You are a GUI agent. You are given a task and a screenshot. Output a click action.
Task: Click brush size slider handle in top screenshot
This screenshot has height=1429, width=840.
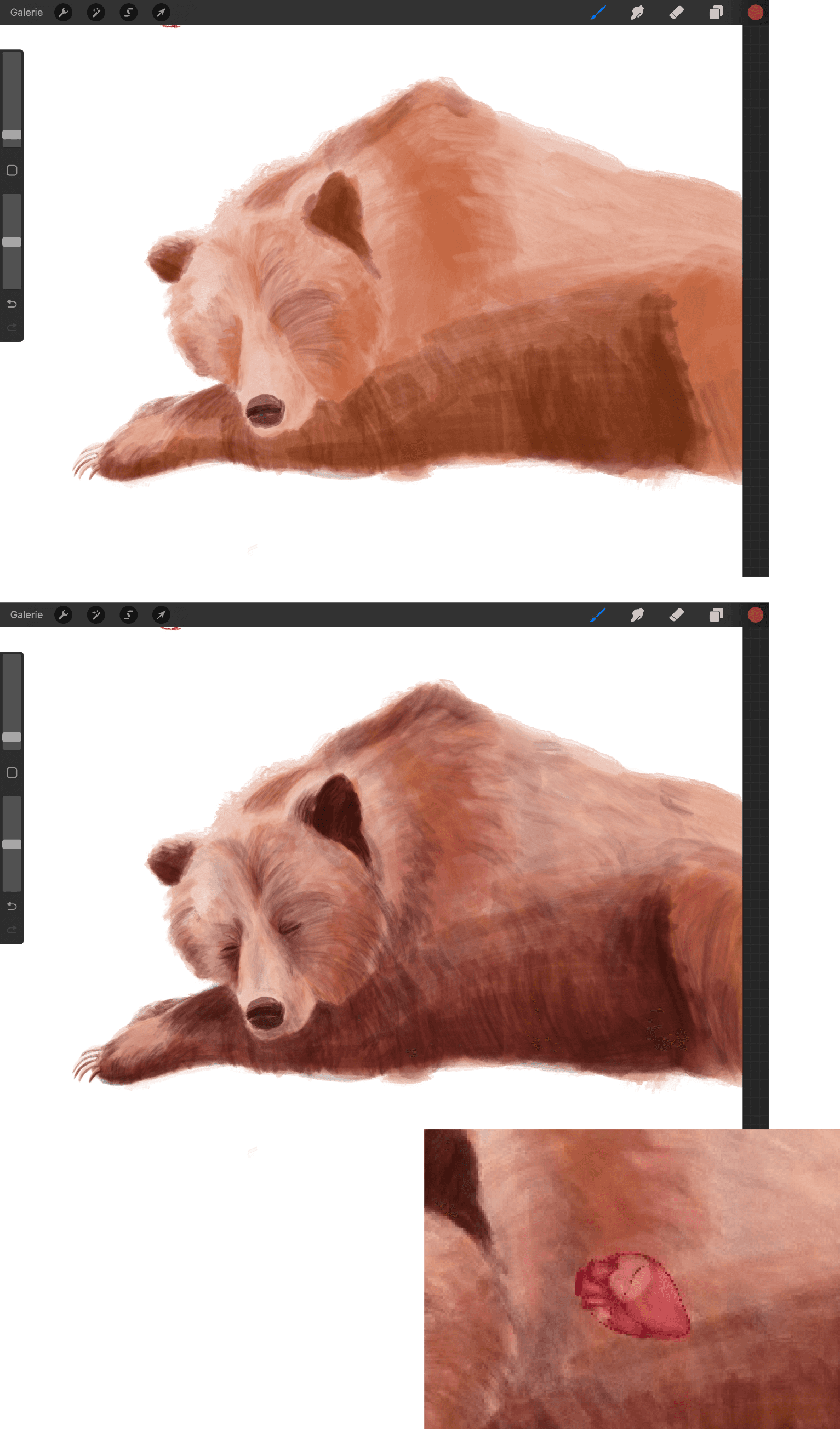click(x=12, y=135)
